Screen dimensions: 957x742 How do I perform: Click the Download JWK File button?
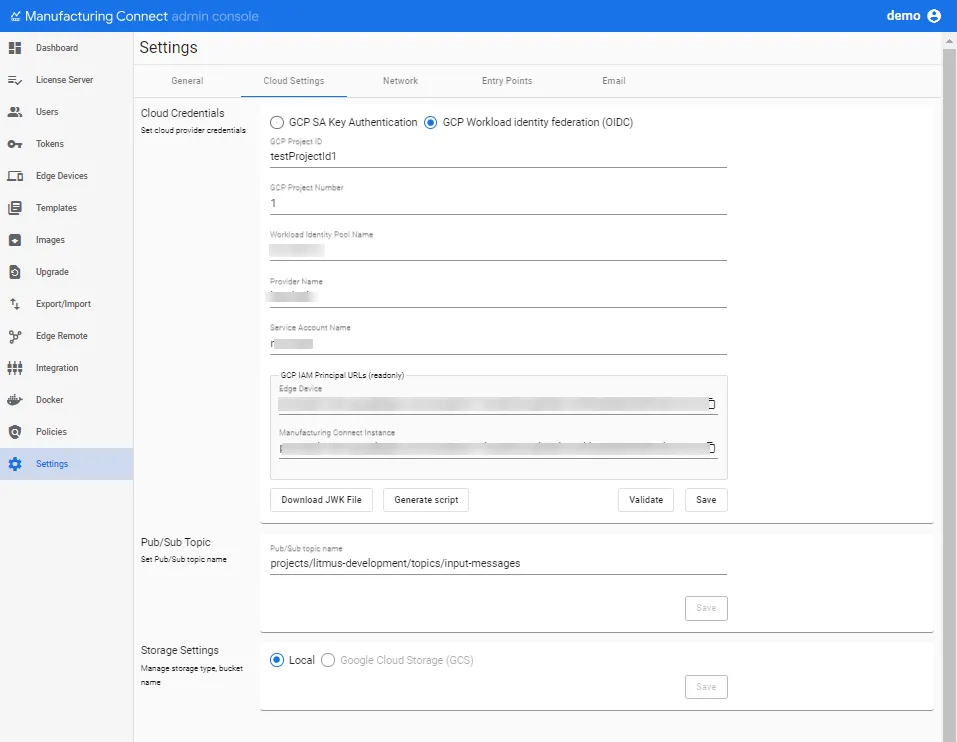click(322, 500)
